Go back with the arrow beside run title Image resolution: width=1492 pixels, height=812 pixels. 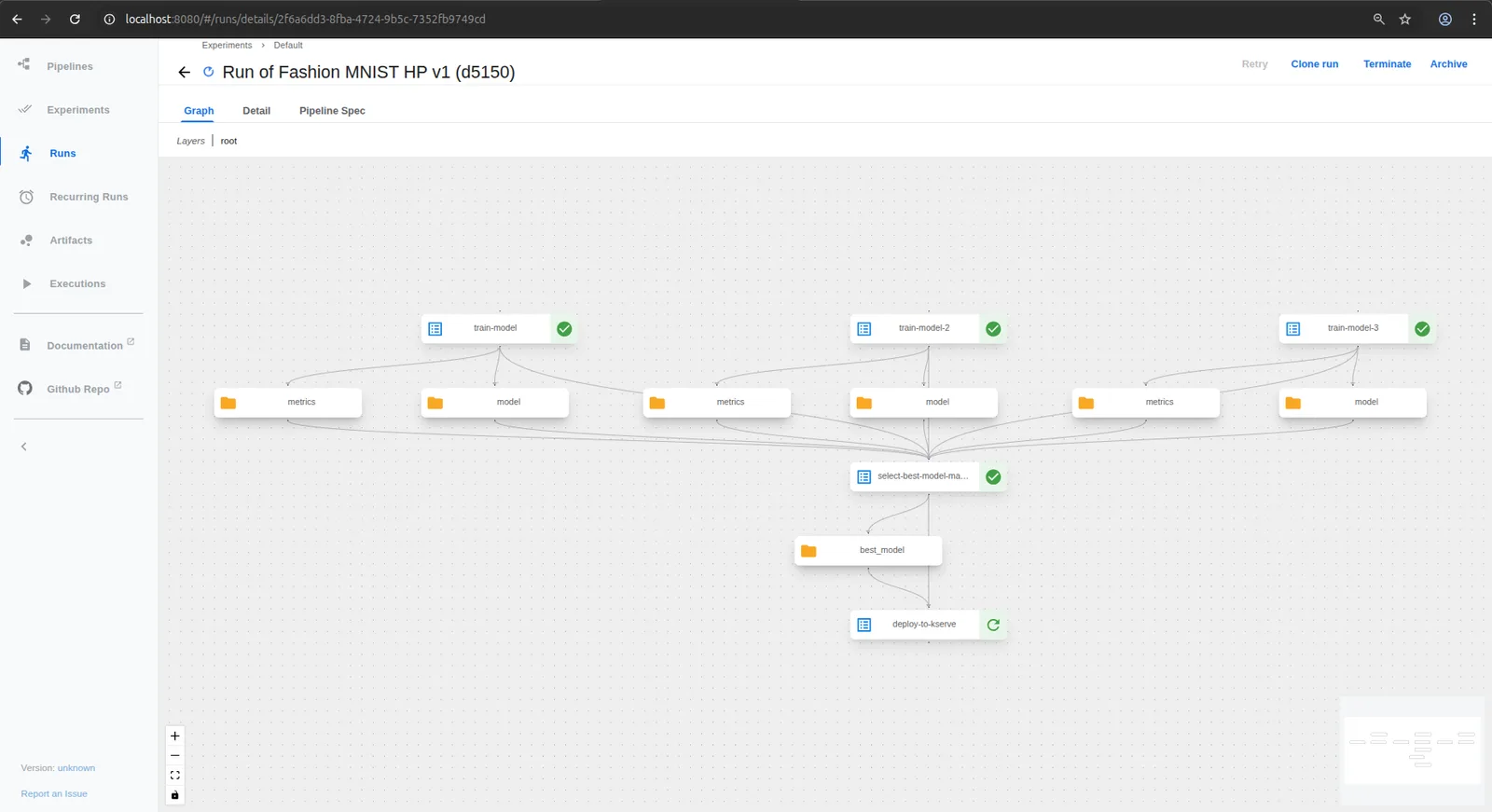point(184,72)
